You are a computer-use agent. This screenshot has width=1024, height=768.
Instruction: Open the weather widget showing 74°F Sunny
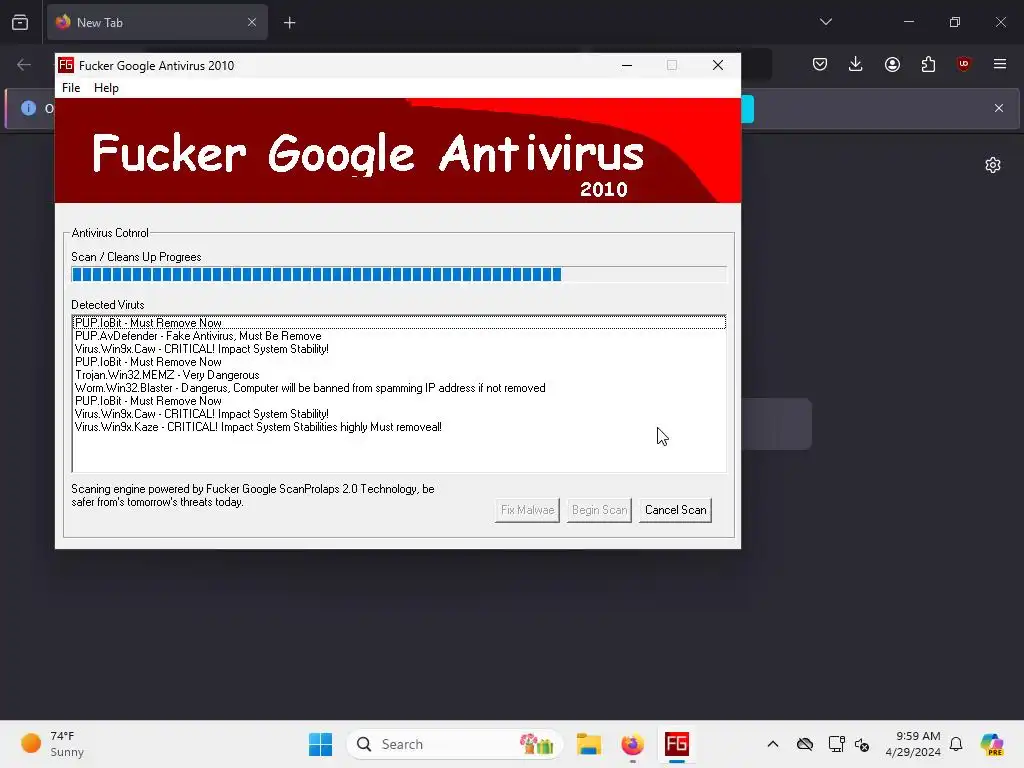pyautogui.click(x=53, y=744)
